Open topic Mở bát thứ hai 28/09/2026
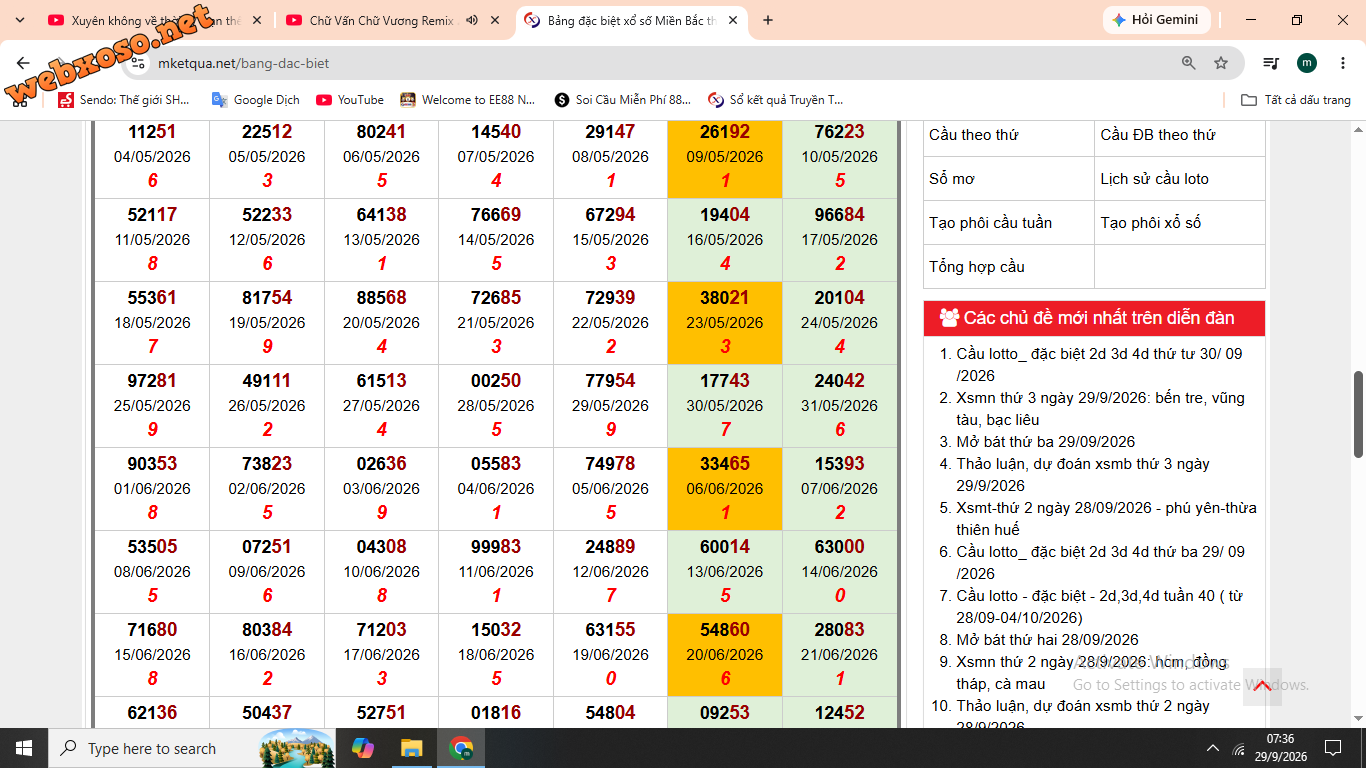1366x768 pixels. tap(1047, 640)
